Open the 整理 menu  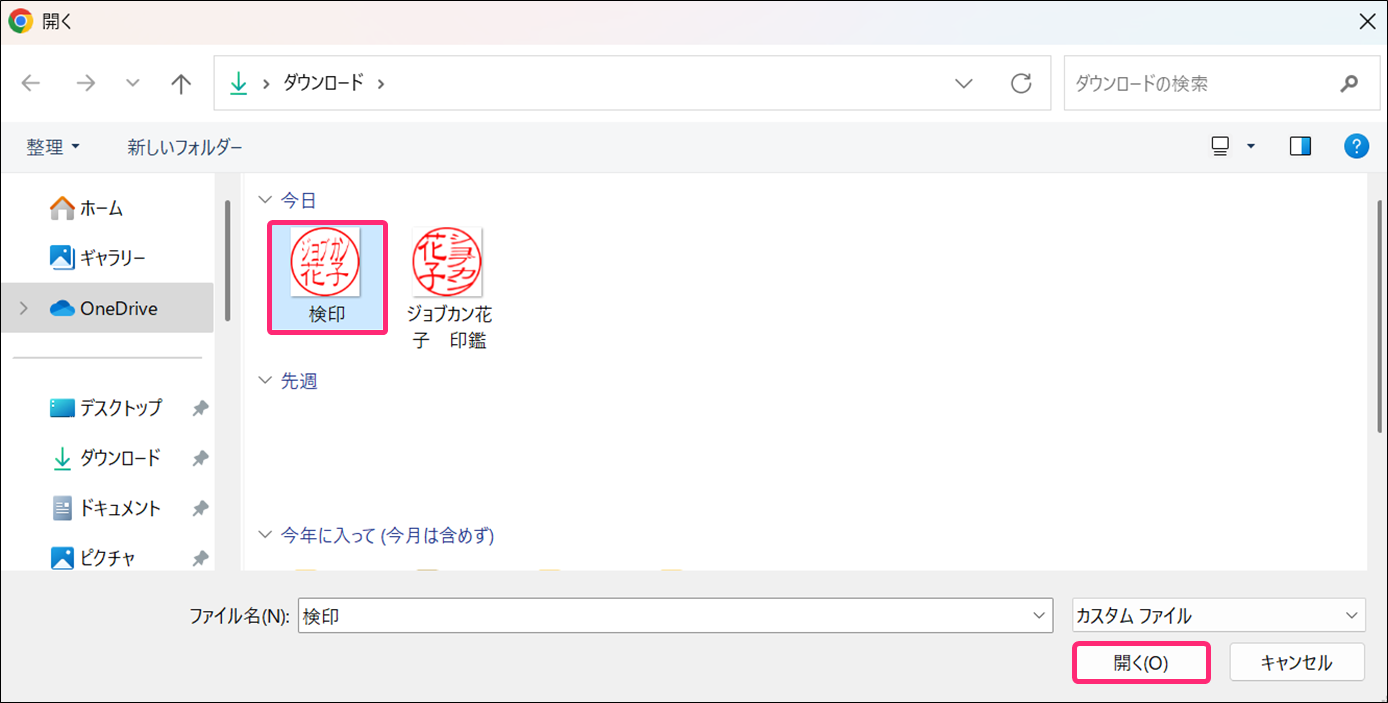(53, 147)
